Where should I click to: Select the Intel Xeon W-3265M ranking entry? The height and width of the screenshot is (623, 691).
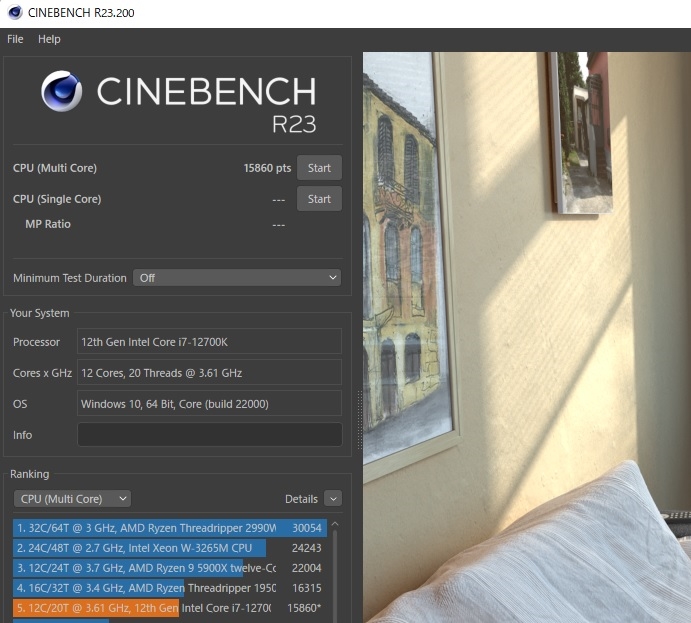tap(170, 548)
